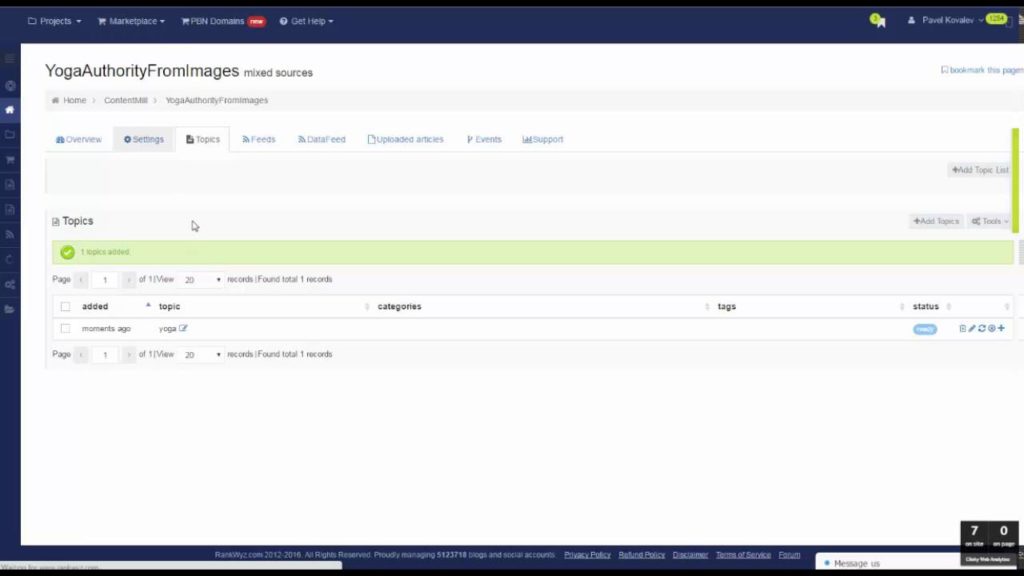The width and height of the screenshot is (1024, 576).
Task: Open the sidebar dashboard circle icon
Action: (x=10, y=86)
